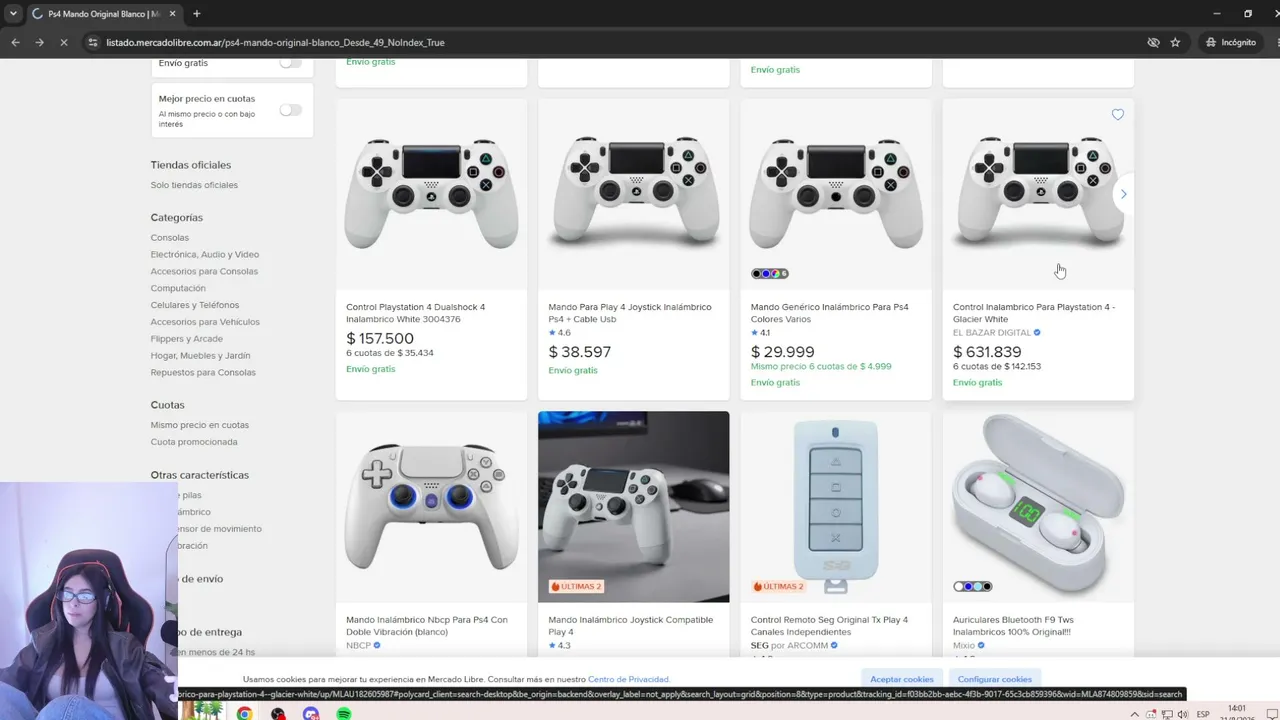
Task: Open Mando Para Play 4 Joystick listing title
Action: click(630, 313)
